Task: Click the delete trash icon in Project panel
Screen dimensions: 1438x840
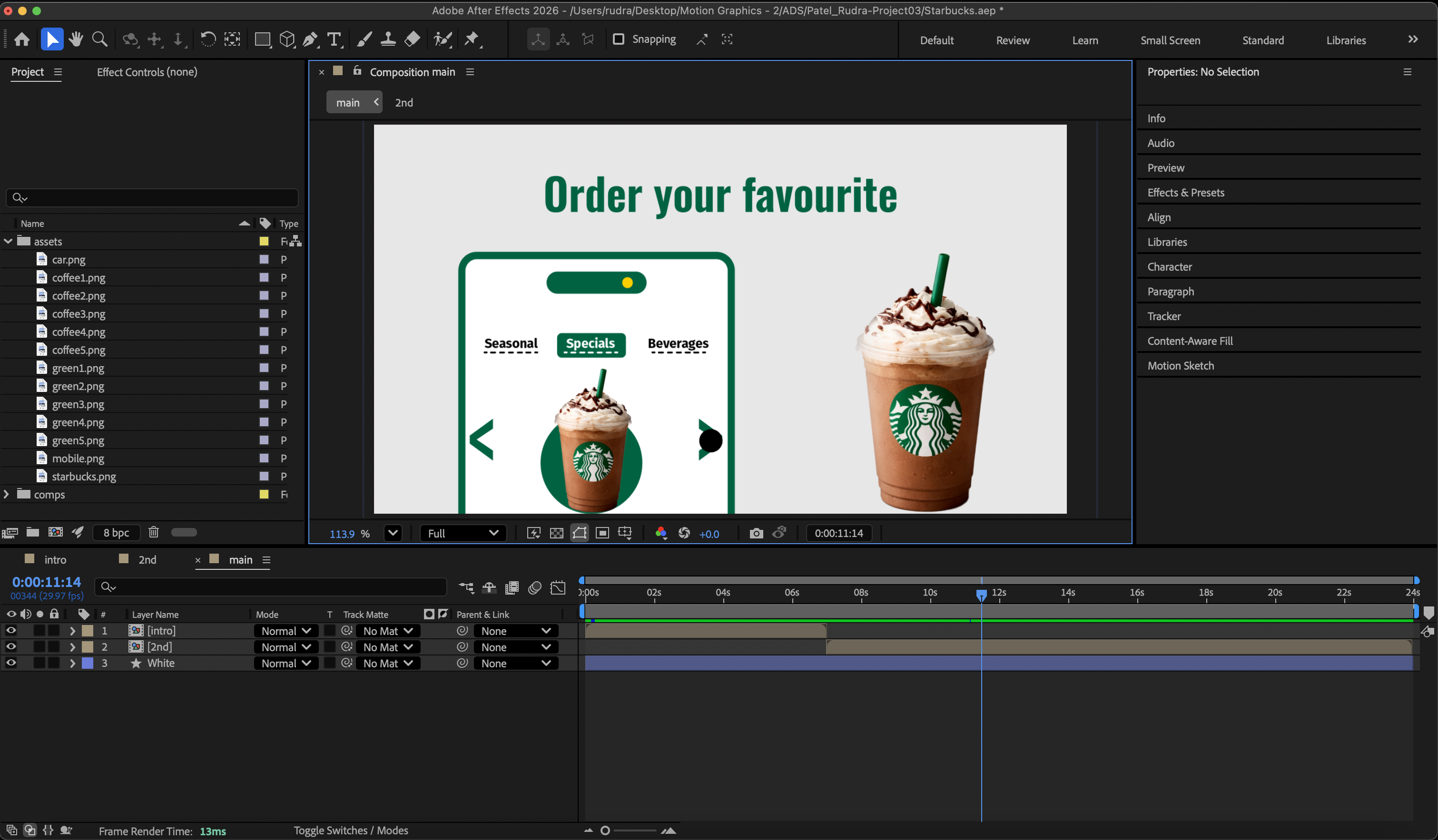Action: coord(154,532)
